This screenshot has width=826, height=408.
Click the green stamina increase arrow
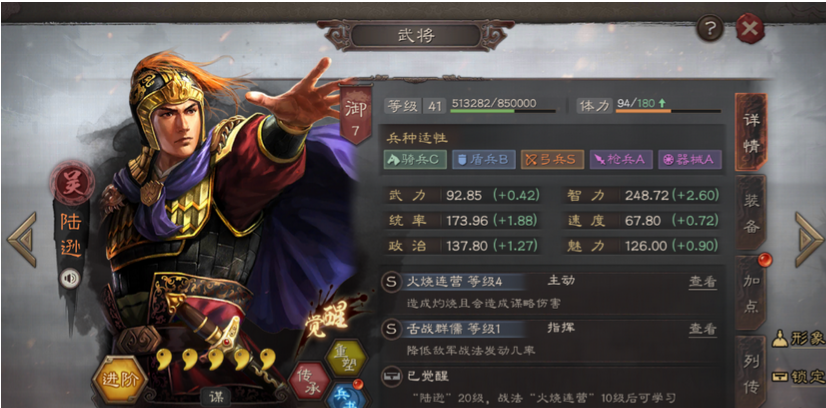pos(662,103)
